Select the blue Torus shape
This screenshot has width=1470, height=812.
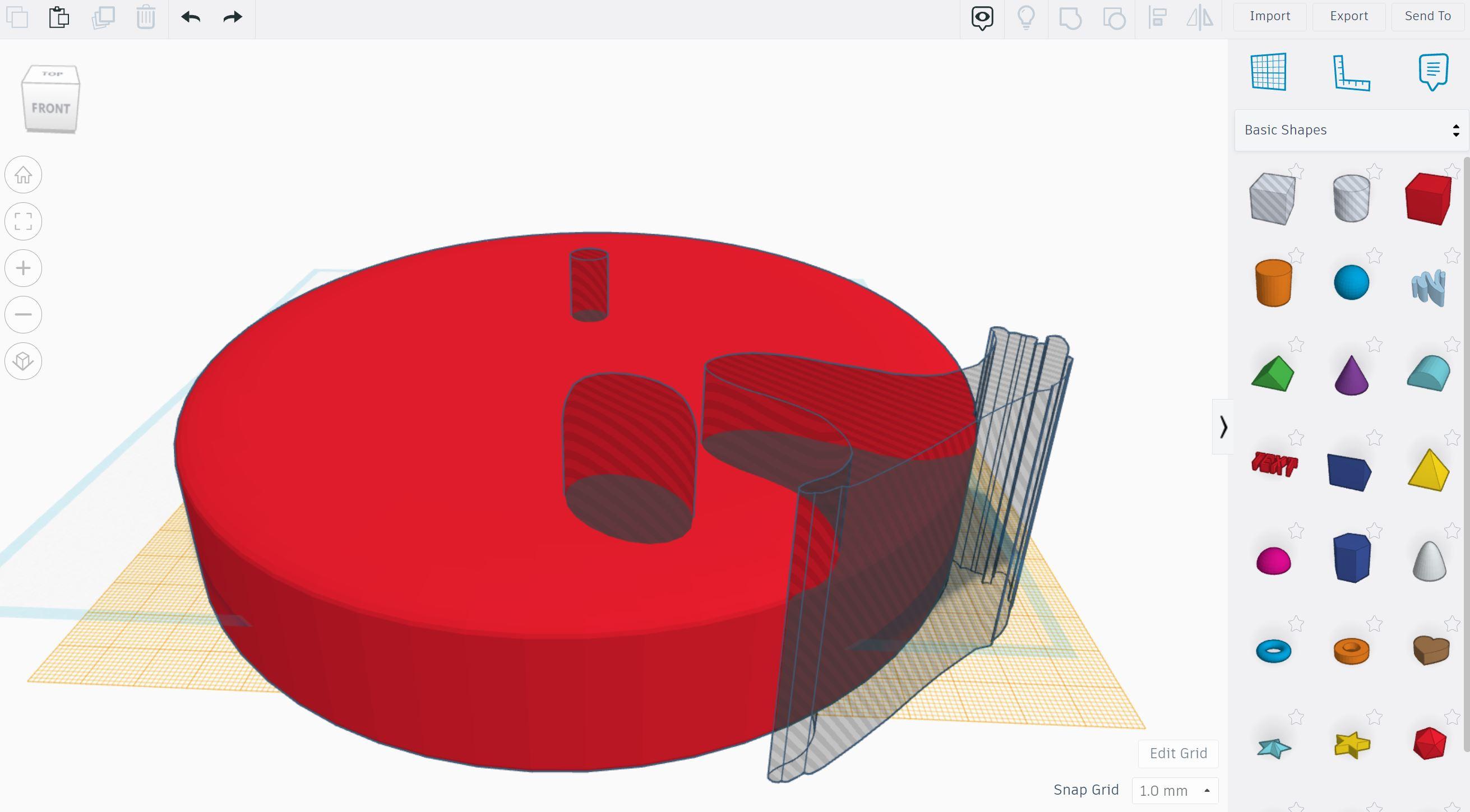click(1274, 651)
